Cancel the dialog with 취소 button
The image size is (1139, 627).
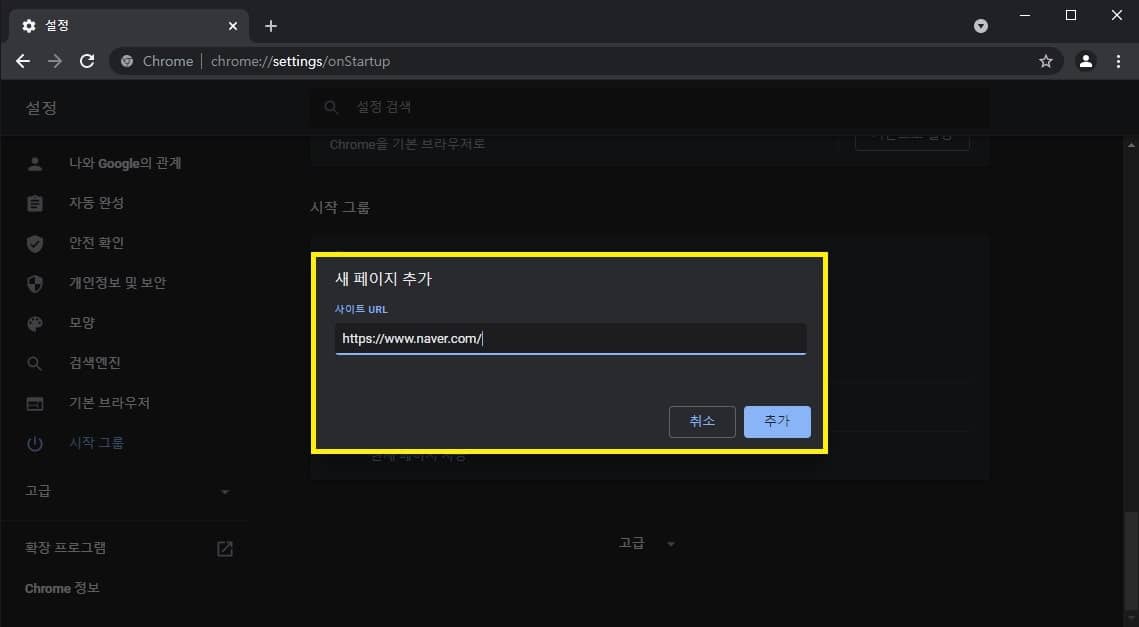coord(702,421)
